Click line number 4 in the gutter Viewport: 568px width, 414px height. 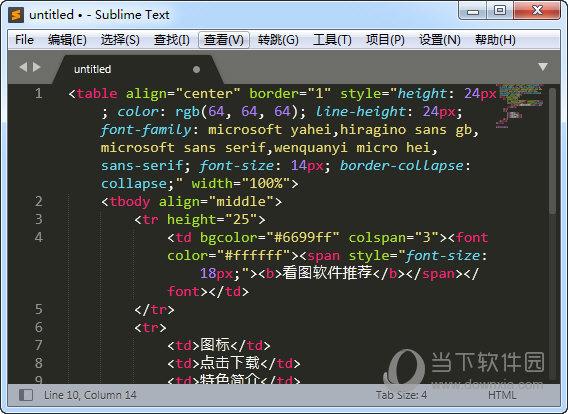pyautogui.click(x=39, y=237)
